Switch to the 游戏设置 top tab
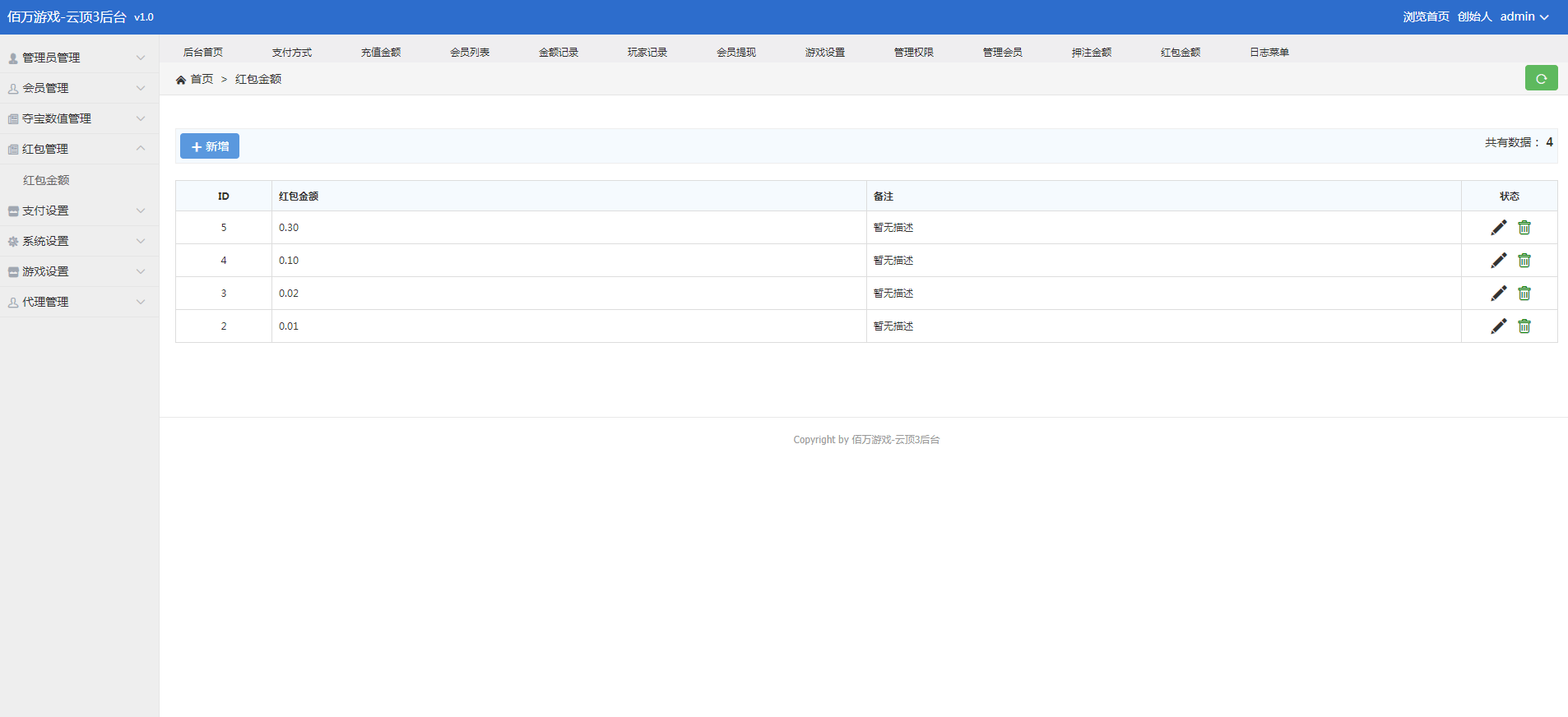This screenshot has width=1568, height=717. tap(825, 52)
